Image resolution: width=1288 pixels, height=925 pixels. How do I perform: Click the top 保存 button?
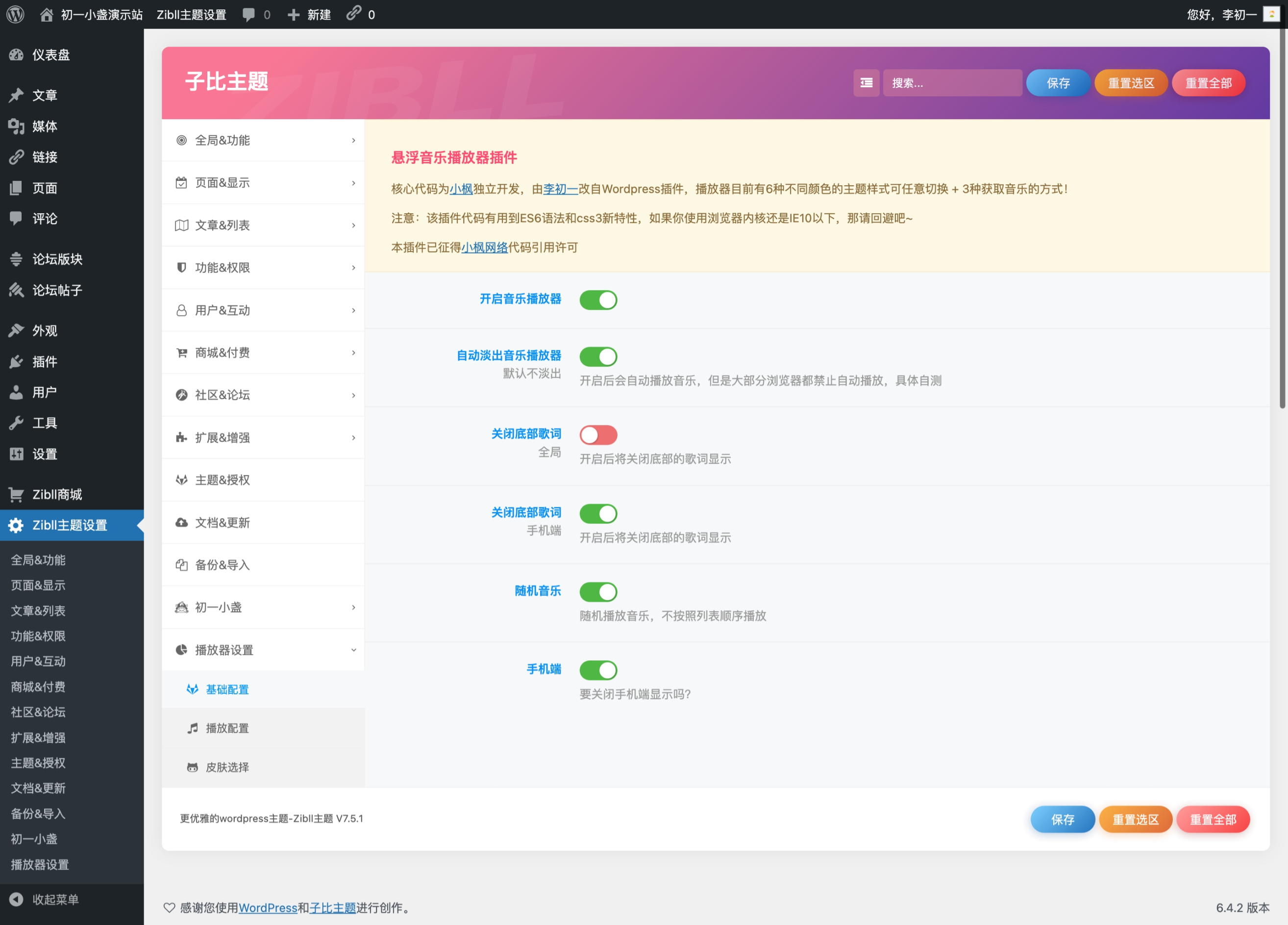[x=1058, y=83]
